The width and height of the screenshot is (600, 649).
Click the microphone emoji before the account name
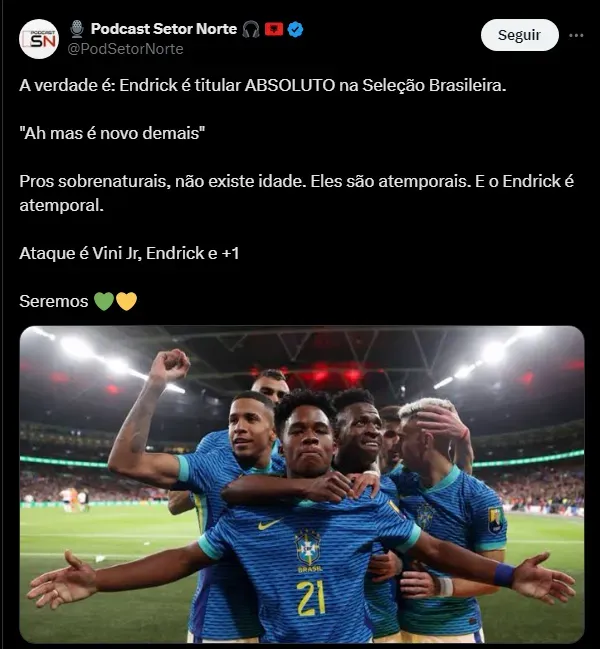click(77, 29)
